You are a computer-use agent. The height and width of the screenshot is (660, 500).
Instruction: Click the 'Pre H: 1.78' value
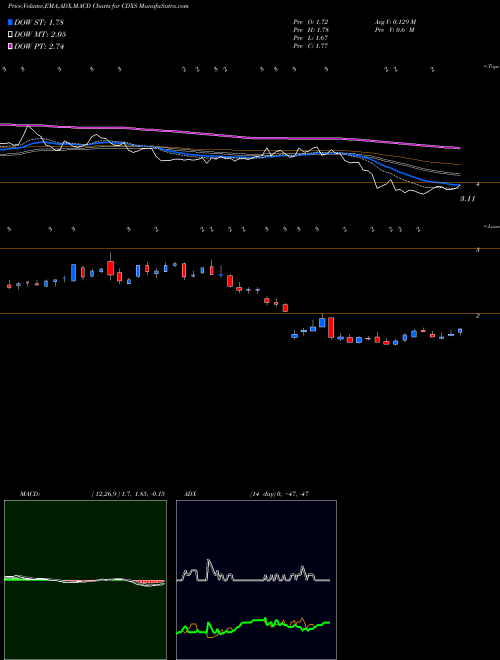pos(311,30)
